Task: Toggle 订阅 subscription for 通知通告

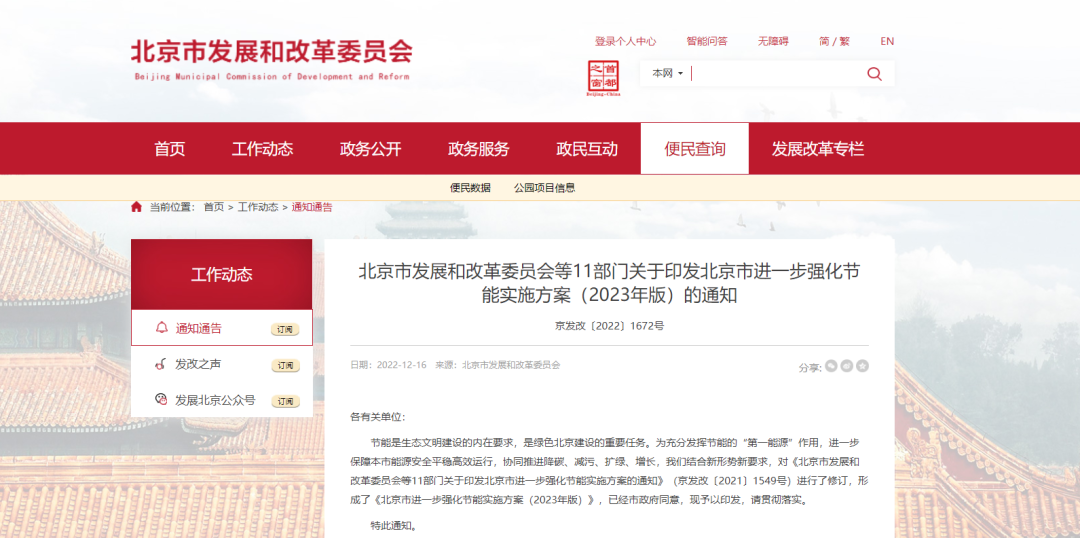Action: tap(285, 329)
